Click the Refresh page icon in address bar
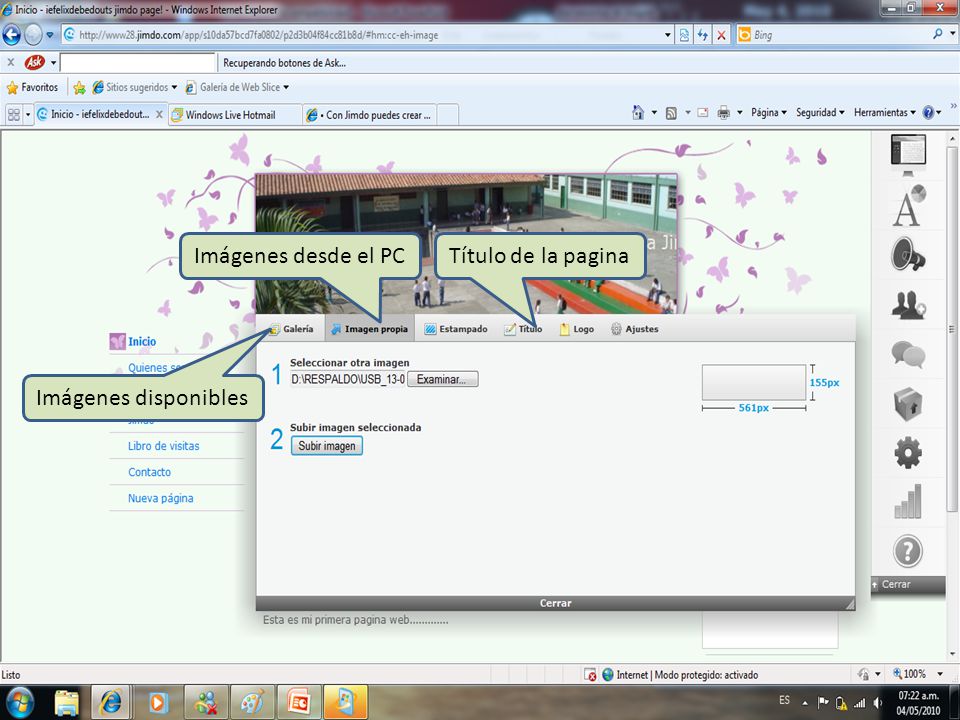The width and height of the screenshot is (960, 720). tap(702, 35)
